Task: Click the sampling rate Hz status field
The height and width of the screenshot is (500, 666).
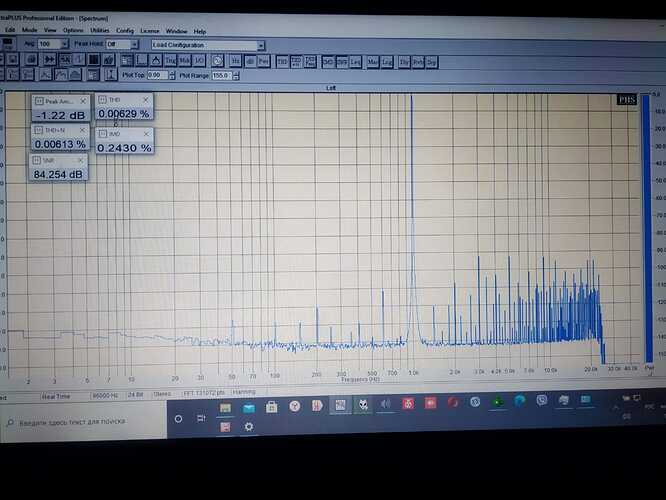Action: pos(105,395)
